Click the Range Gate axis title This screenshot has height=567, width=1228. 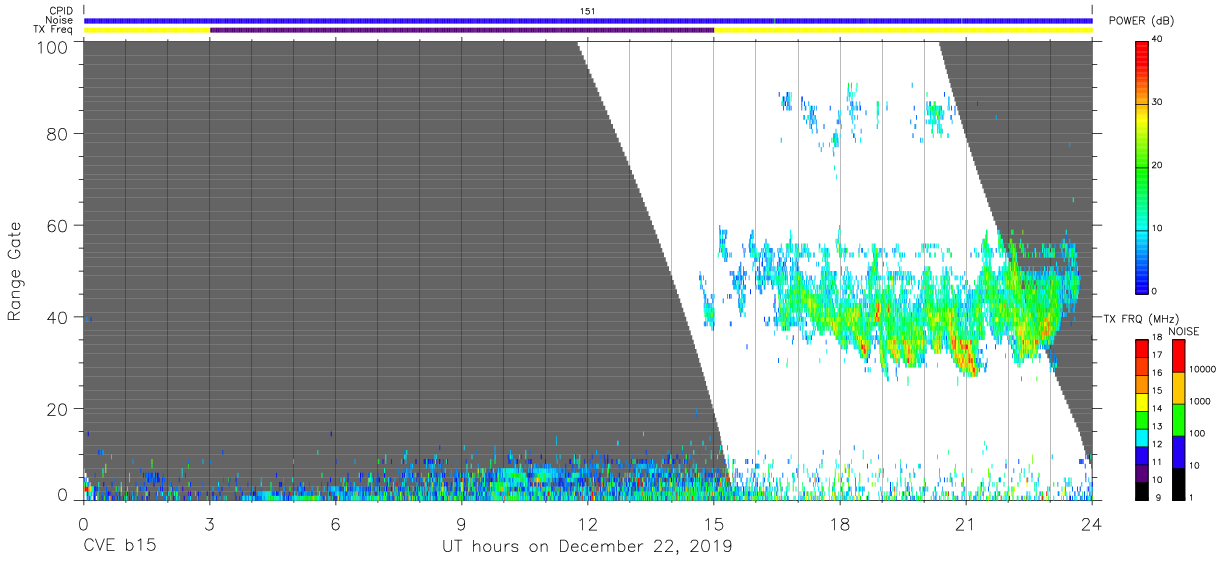coord(15,270)
